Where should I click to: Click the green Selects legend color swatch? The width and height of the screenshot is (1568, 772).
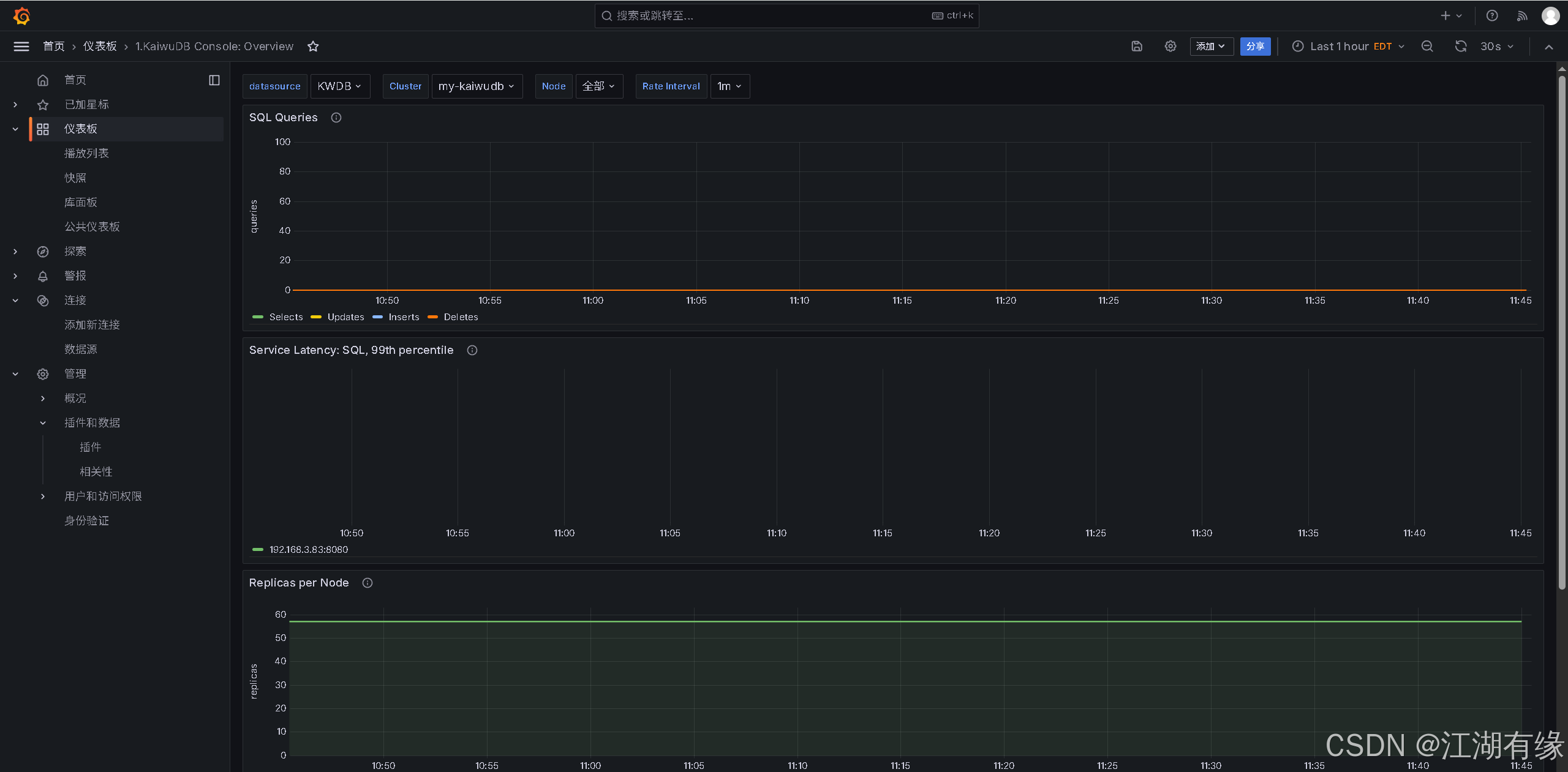258,317
